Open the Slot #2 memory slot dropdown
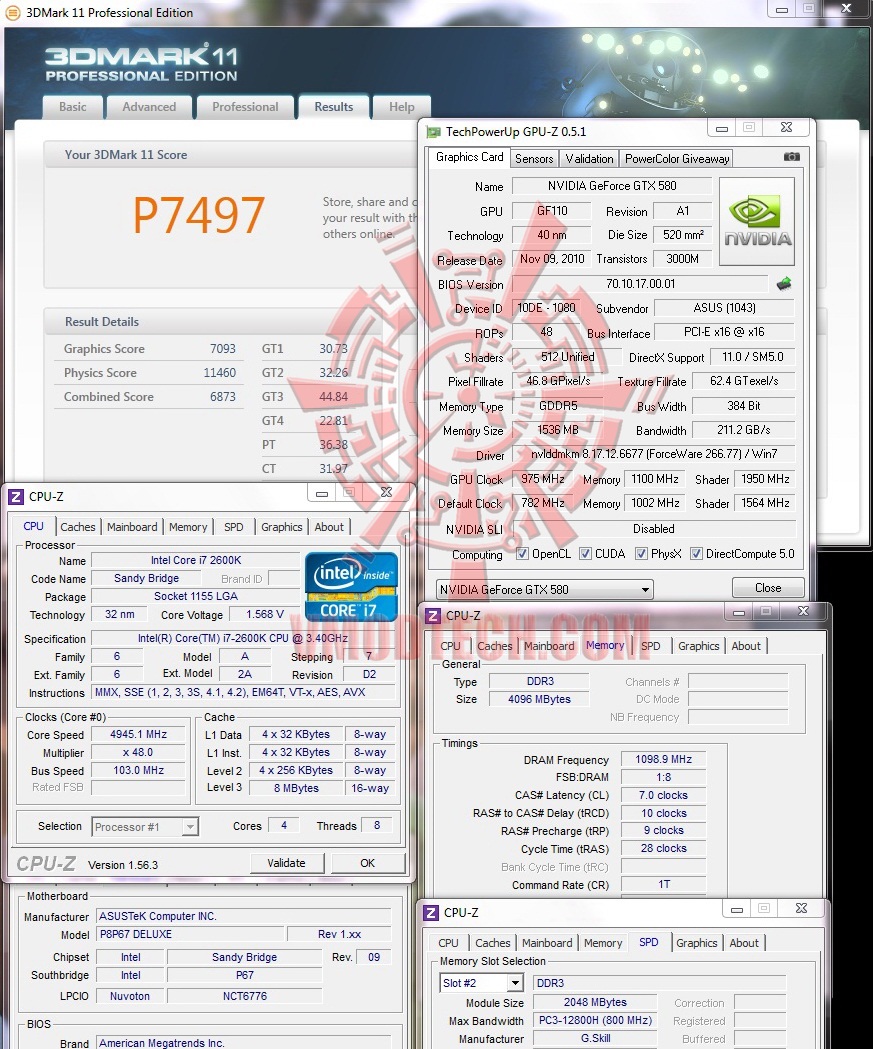 pyautogui.click(x=481, y=983)
